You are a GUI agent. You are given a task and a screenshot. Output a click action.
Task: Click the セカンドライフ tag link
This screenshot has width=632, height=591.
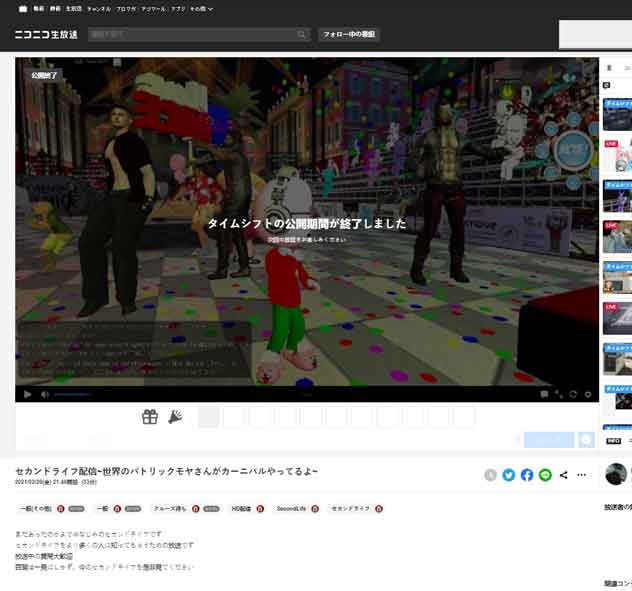point(350,508)
